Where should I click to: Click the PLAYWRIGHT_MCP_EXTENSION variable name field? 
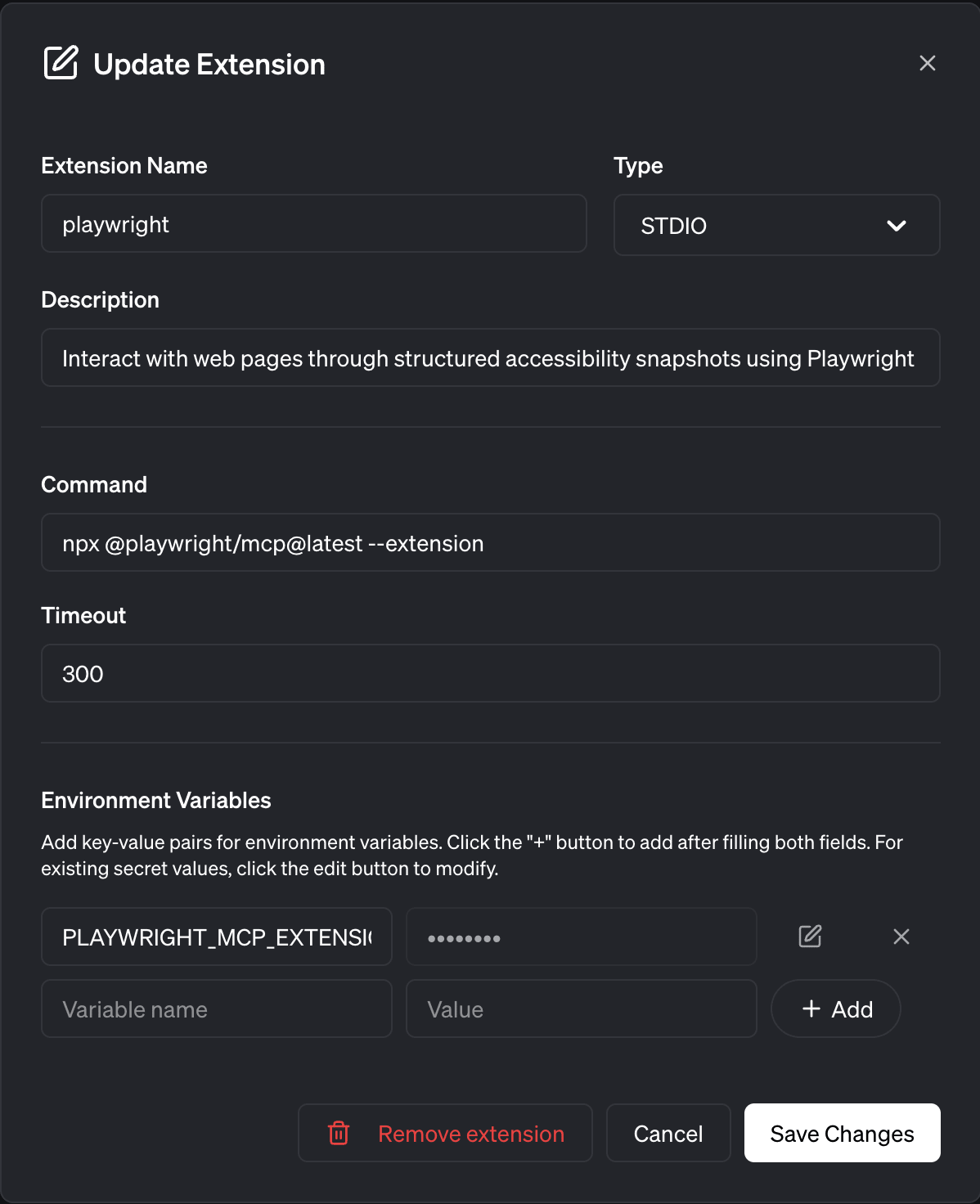pyautogui.click(x=216, y=937)
